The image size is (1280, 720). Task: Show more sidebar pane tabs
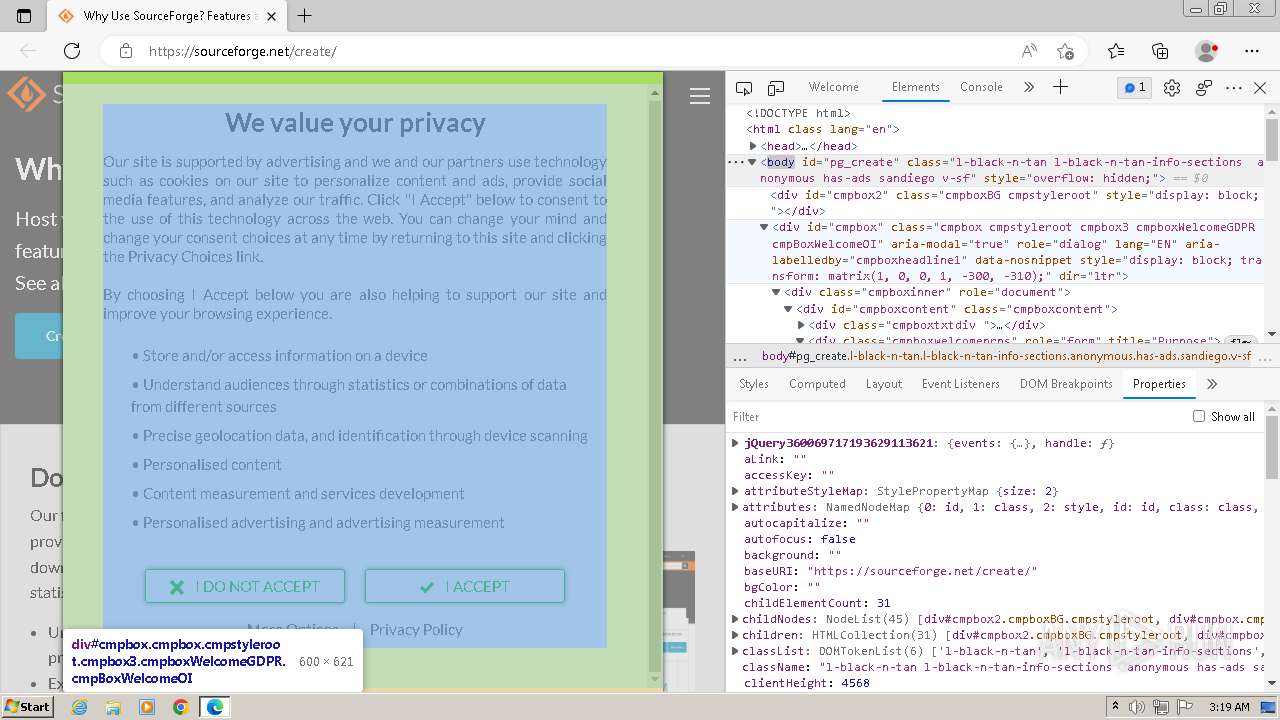coord(1212,384)
